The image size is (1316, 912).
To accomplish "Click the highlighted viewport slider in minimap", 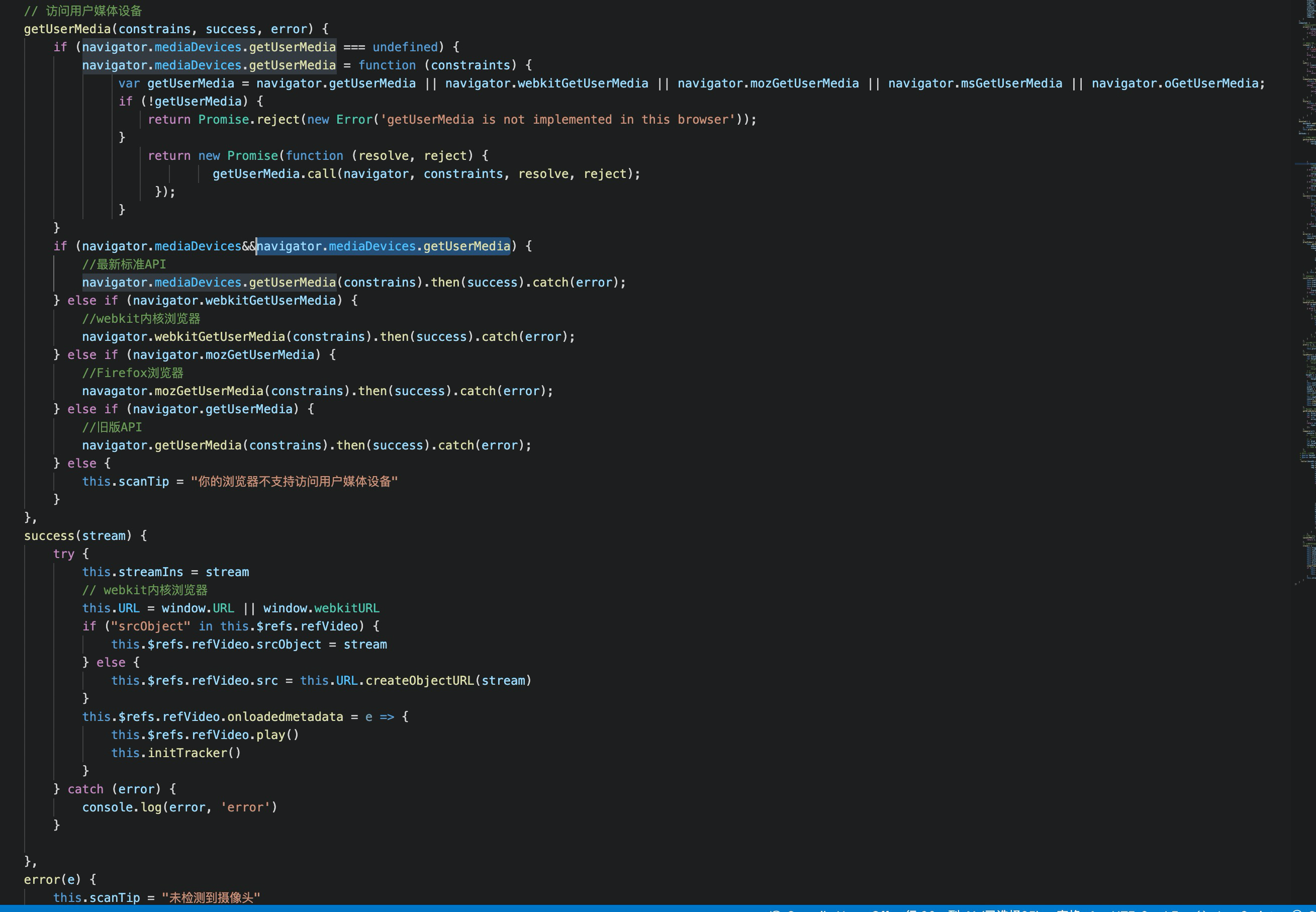I will [x=1305, y=164].
